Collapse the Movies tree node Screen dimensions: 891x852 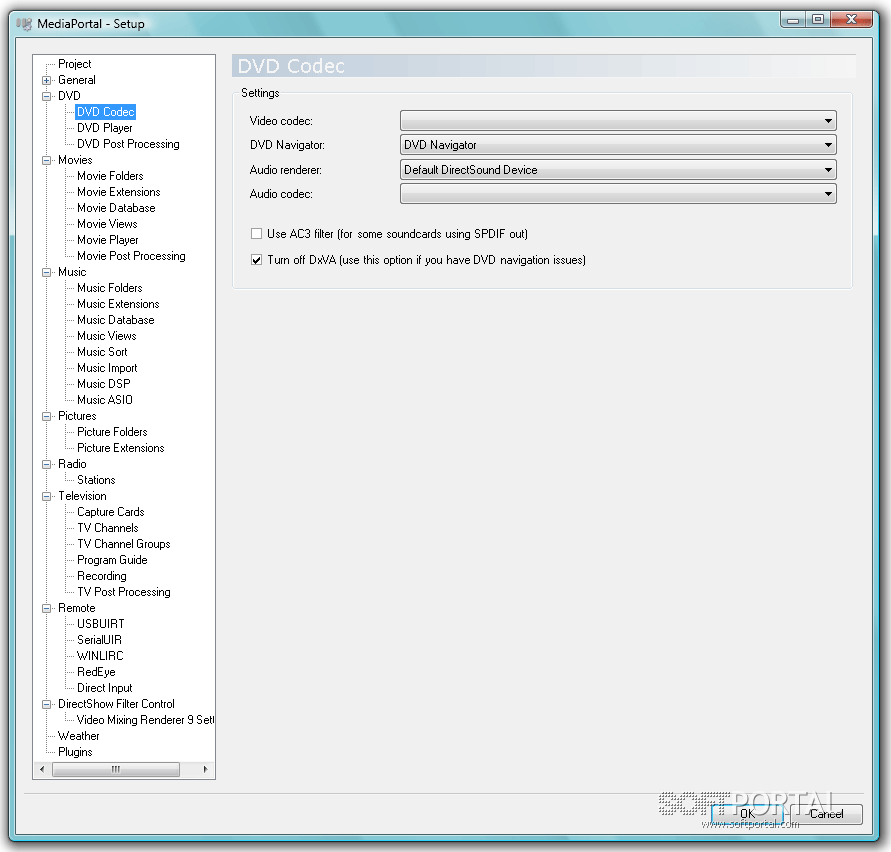(x=47, y=160)
